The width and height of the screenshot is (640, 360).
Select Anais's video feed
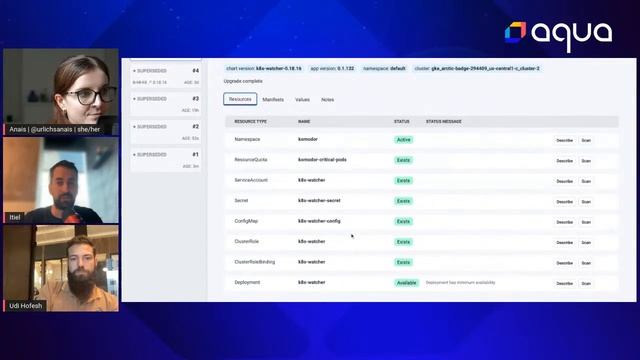pyautogui.click(x=61, y=92)
